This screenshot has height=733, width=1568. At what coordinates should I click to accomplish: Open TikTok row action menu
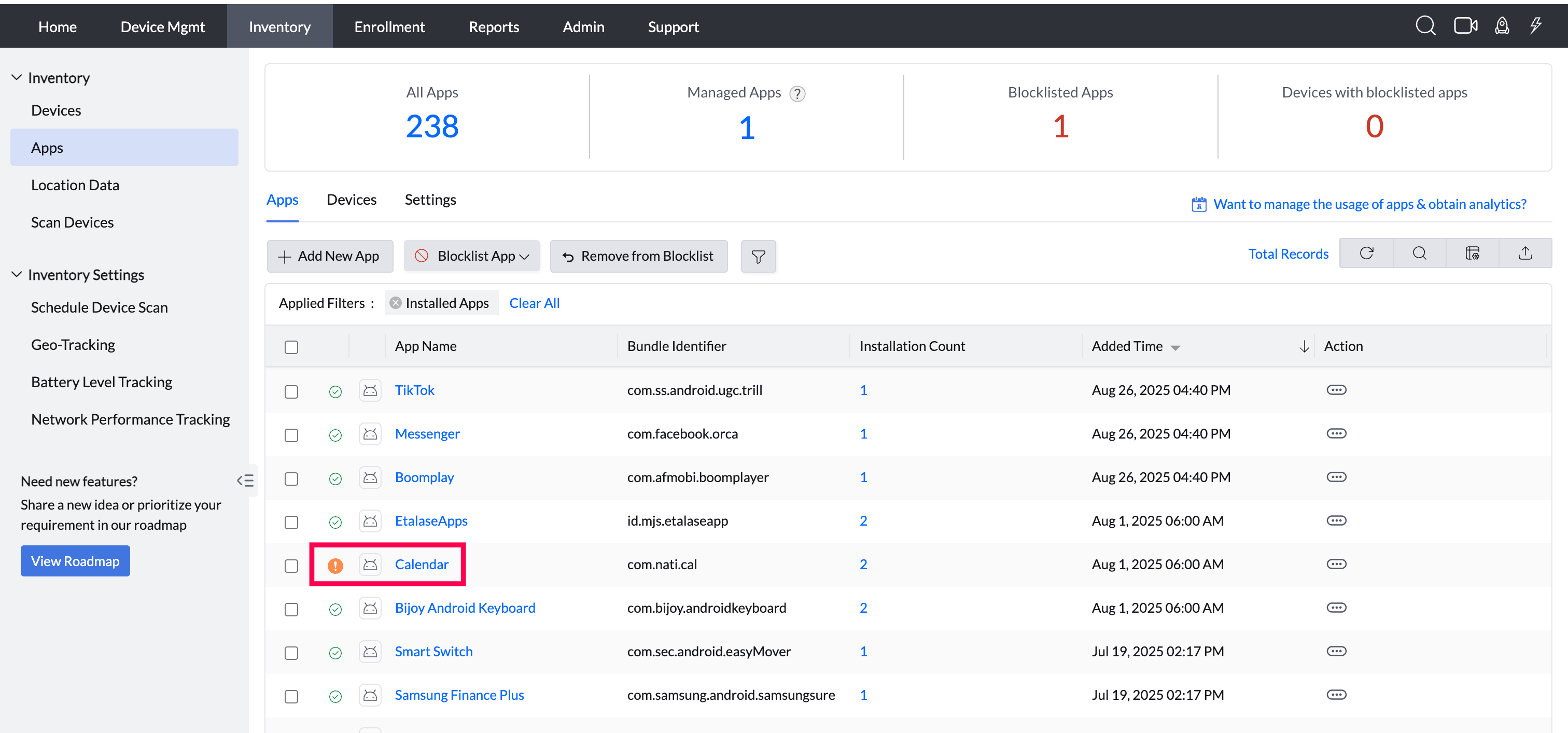tap(1336, 390)
